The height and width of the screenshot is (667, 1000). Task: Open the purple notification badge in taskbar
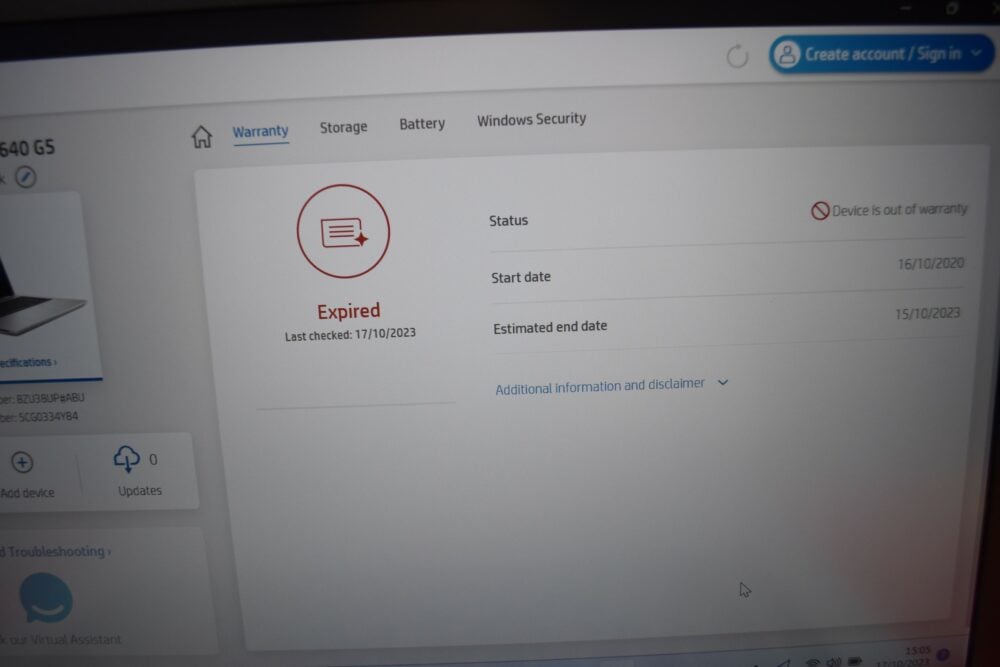point(943,654)
